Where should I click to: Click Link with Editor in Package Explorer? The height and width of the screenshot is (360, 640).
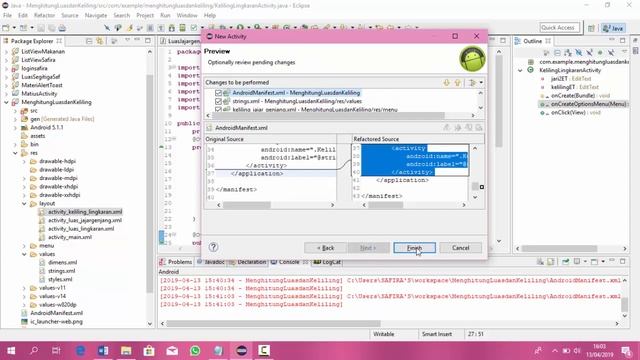[x=100, y=41]
